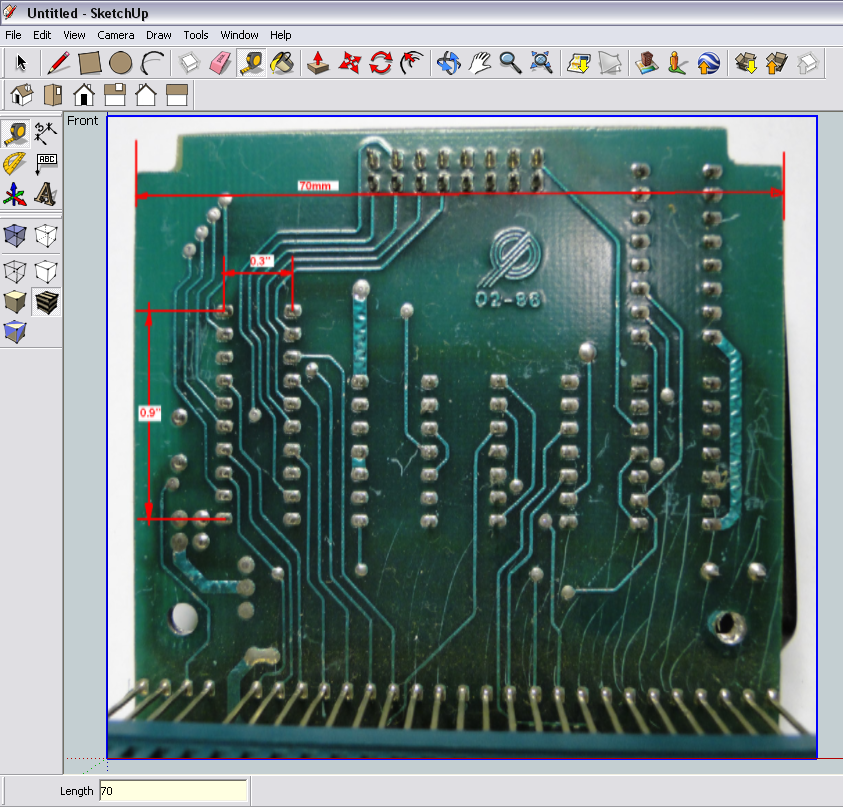
Task: Select the Dimension tool
Action: [x=46, y=133]
